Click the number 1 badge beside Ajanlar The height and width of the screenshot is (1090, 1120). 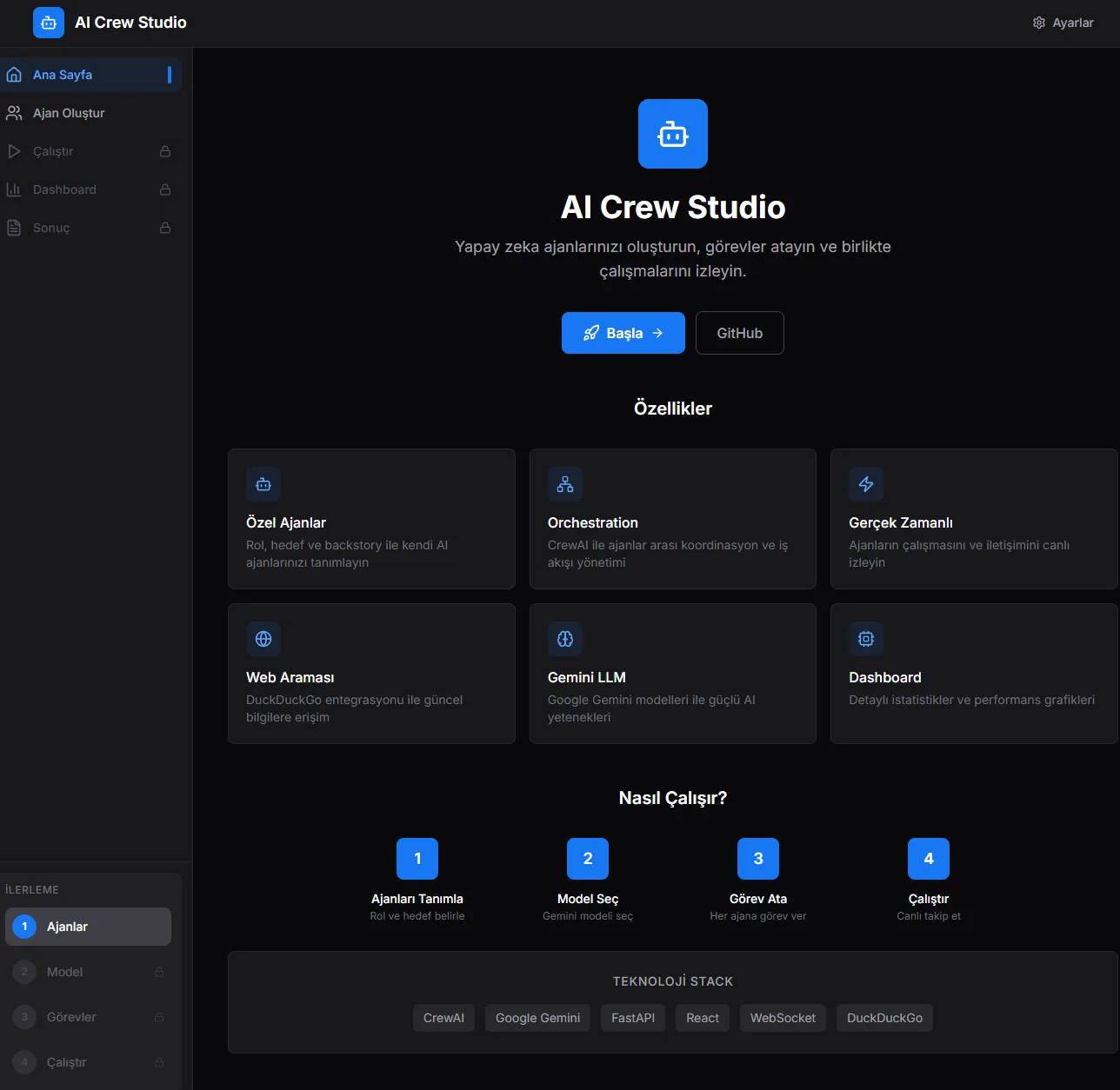[x=24, y=927]
